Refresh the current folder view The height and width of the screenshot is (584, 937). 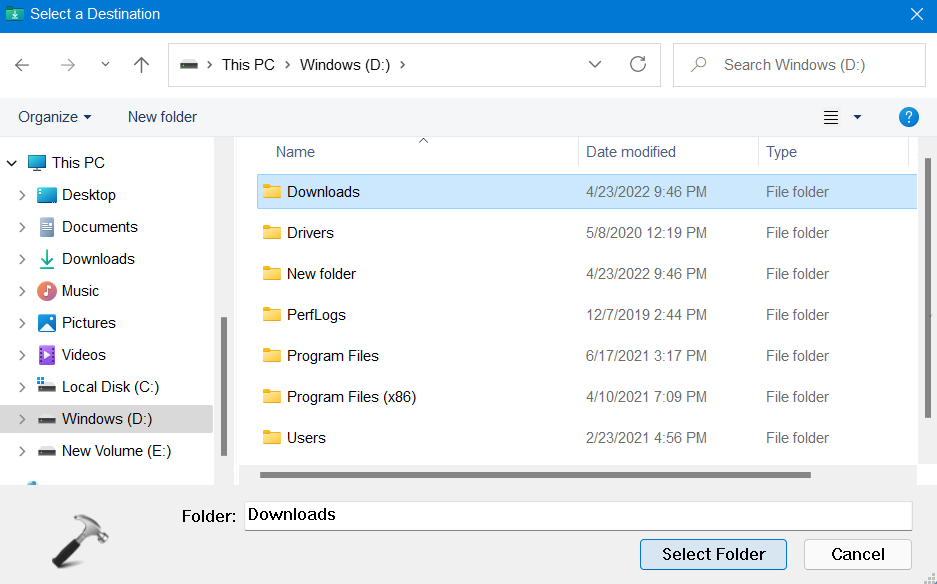[638, 65]
